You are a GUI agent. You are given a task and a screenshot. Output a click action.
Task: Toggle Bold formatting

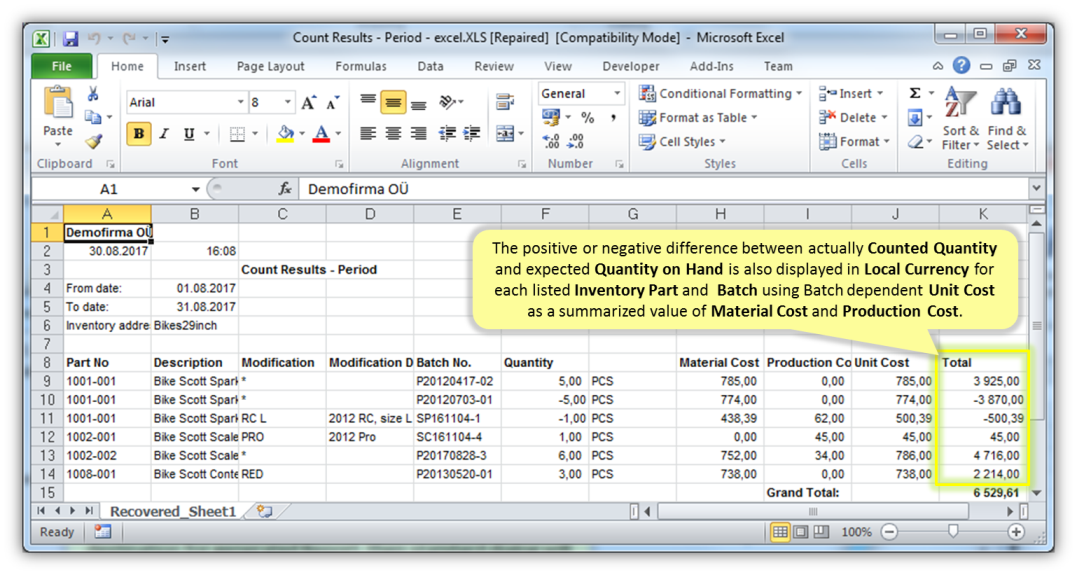pos(139,134)
